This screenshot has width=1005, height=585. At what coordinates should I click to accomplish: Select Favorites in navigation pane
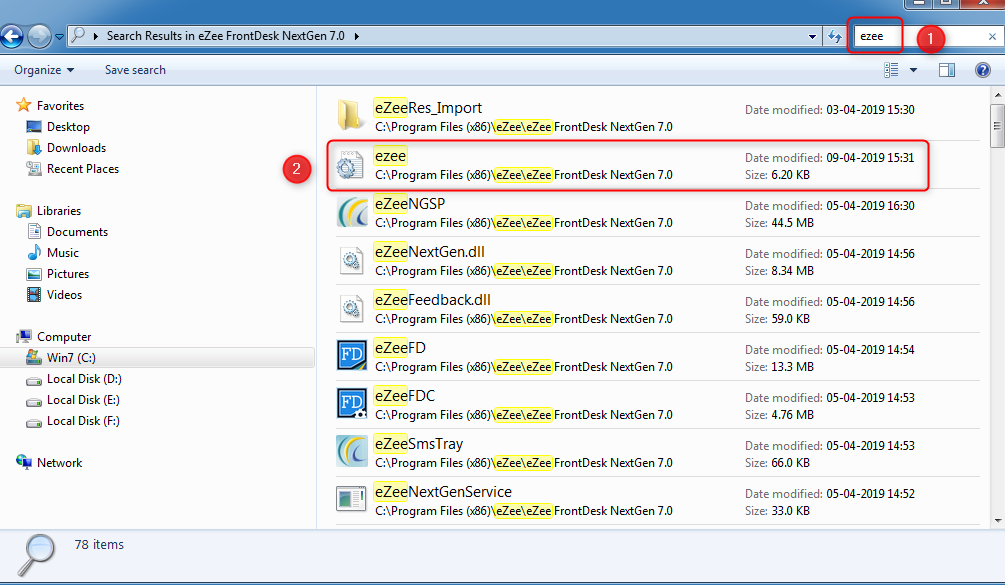60,106
